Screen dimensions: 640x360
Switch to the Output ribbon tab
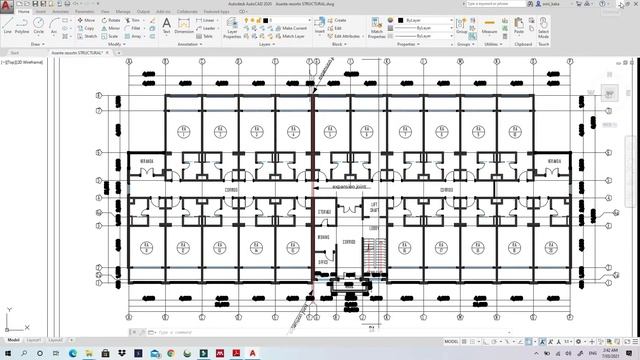point(143,11)
